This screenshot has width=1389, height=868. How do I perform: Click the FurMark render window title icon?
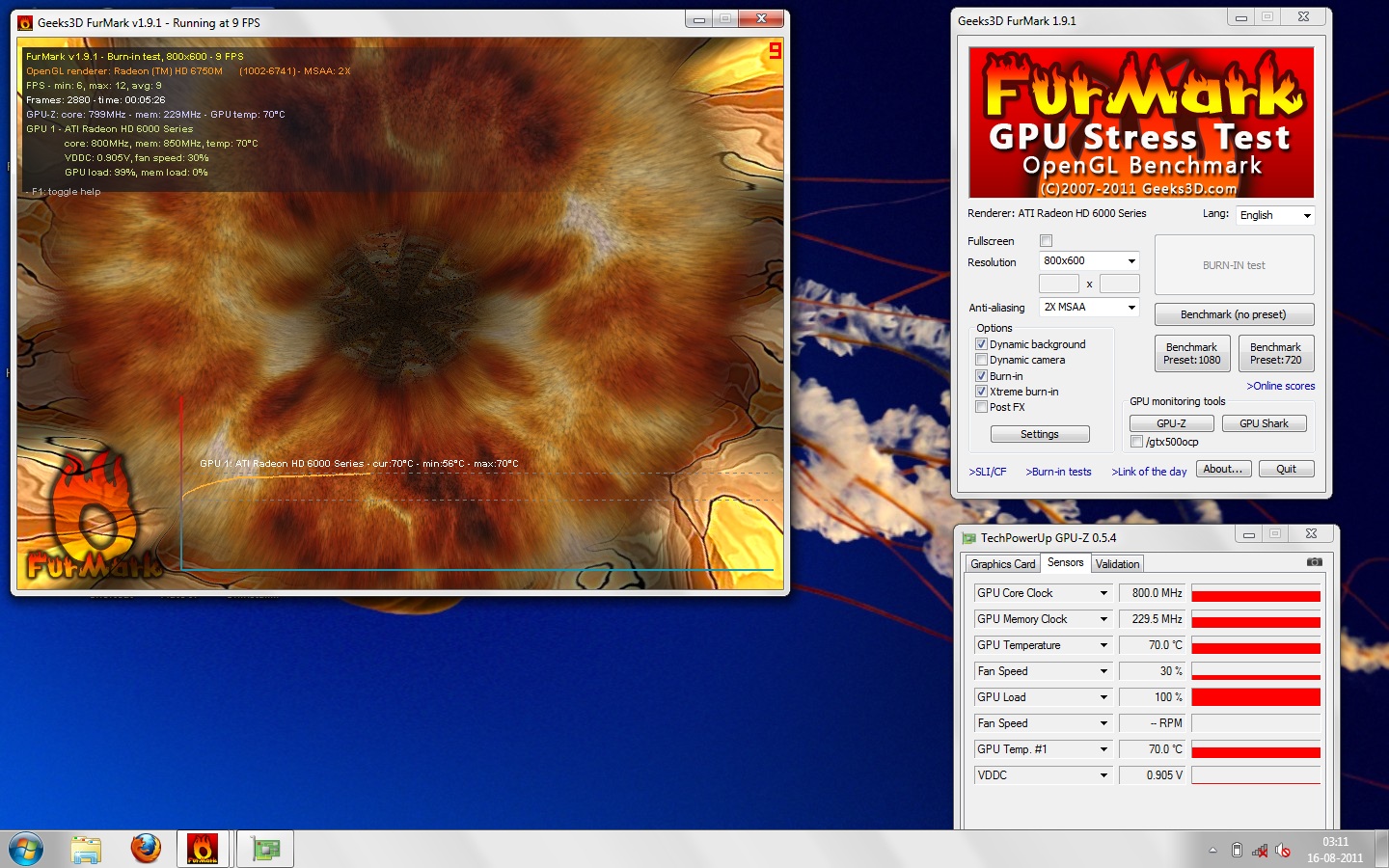click(26, 22)
